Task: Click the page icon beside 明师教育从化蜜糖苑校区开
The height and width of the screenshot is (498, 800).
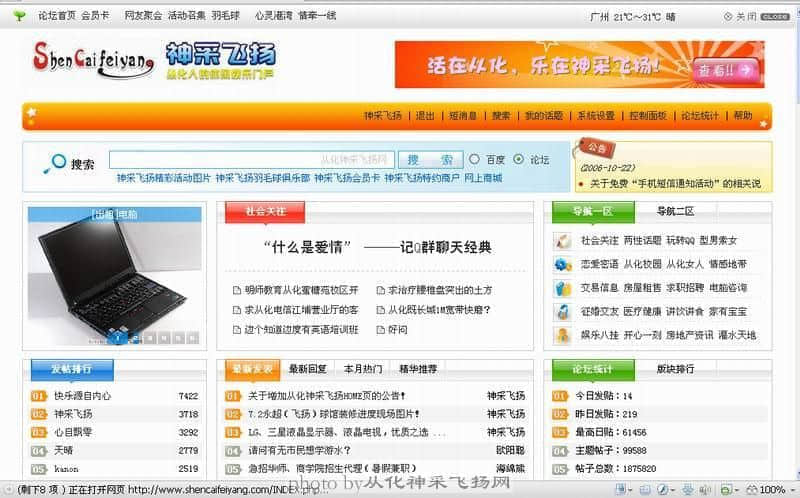Action: tap(237, 290)
